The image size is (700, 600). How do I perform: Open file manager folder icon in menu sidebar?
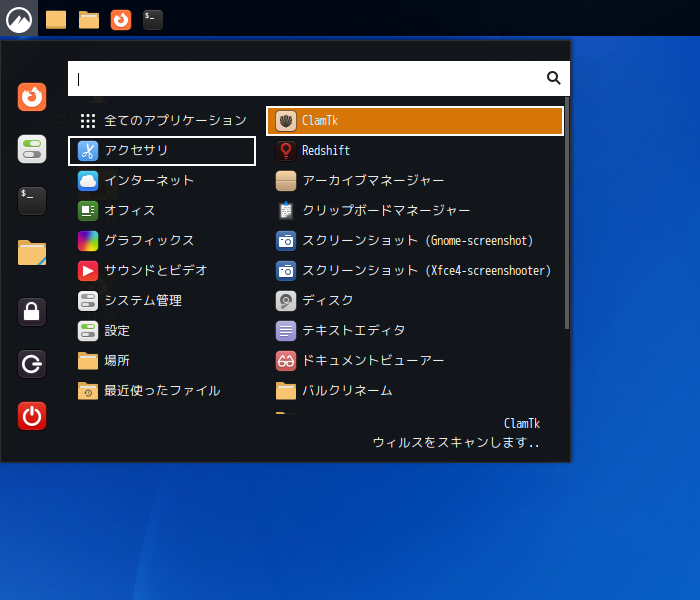[32, 253]
